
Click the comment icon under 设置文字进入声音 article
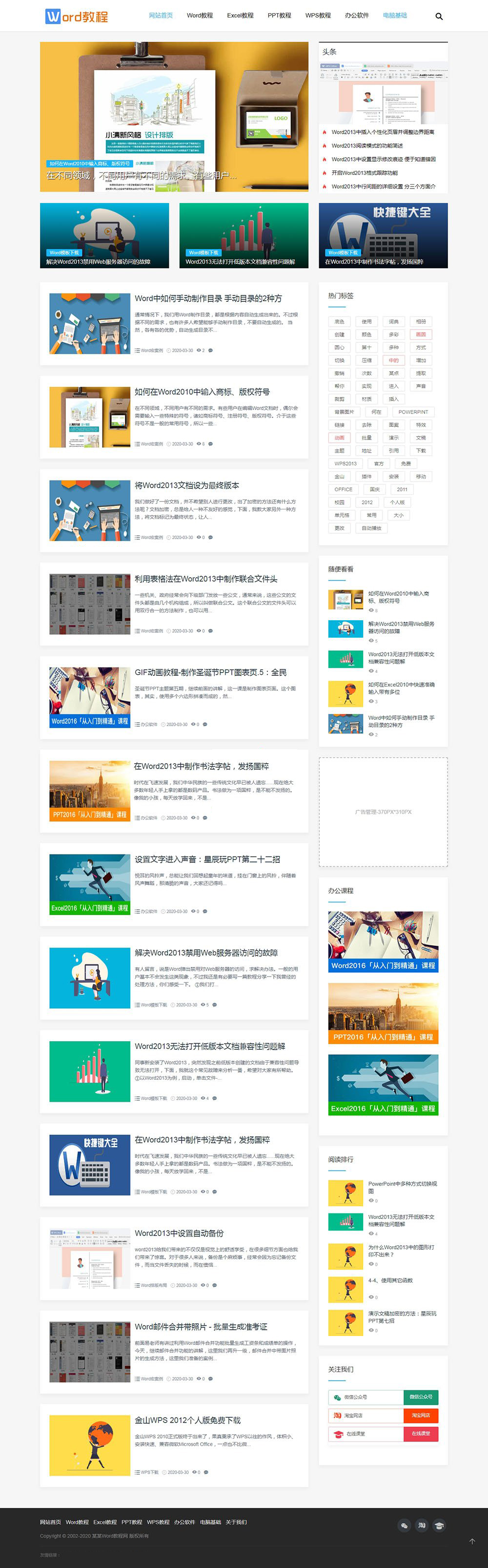pyautogui.click(x=205, y=911)
